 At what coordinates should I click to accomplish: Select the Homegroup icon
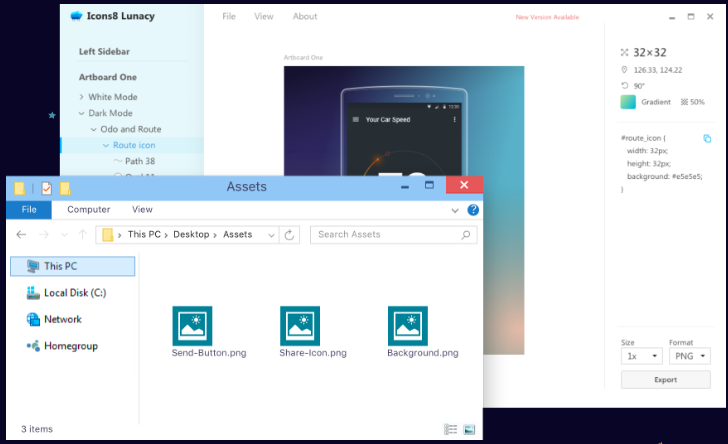point(33,346)
